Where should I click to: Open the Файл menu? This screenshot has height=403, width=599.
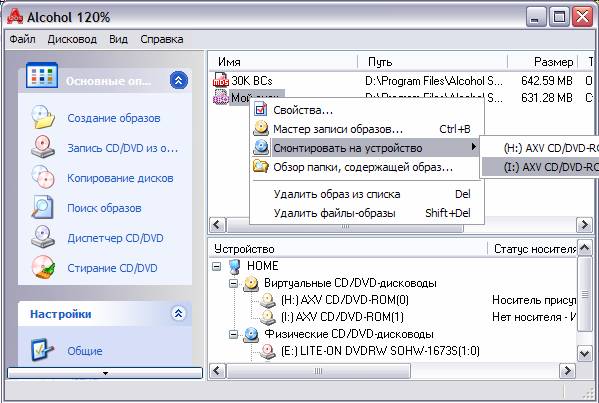click(x=23, y=39)
